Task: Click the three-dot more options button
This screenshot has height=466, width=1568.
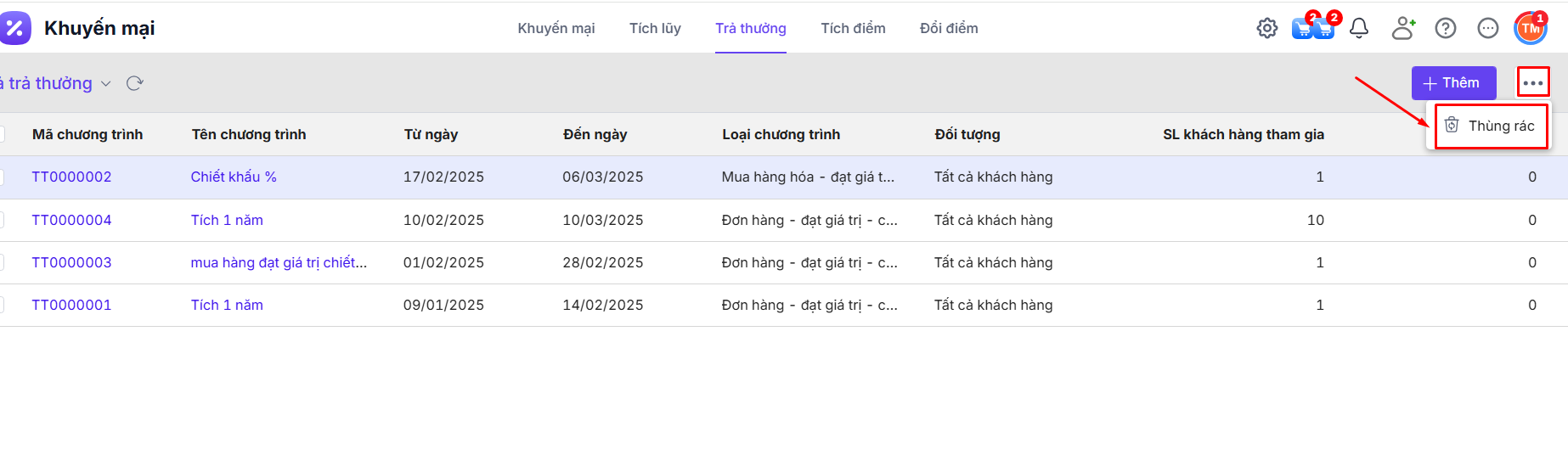Action: coord(1532,83)
